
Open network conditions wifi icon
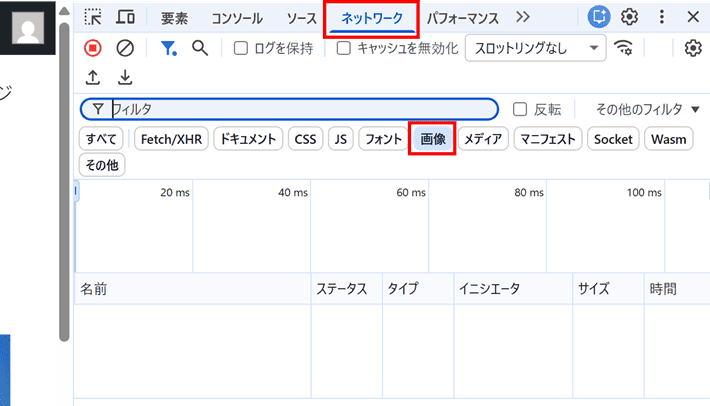(624, 48)
